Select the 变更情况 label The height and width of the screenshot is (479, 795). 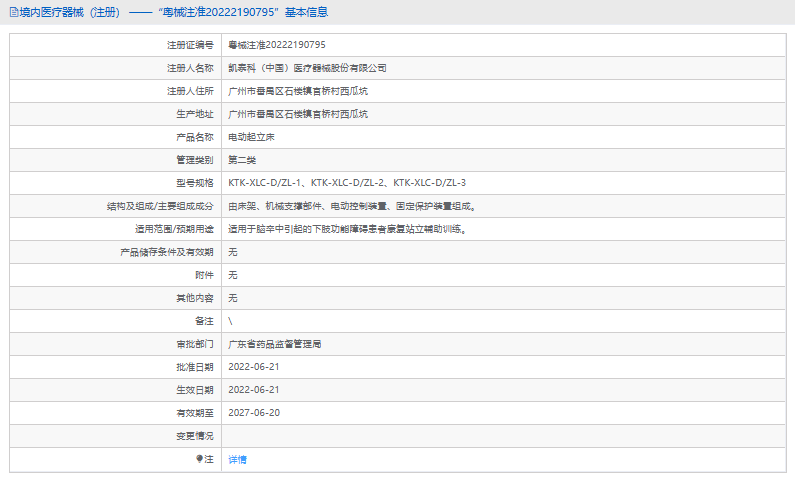[x=195, y=436]
